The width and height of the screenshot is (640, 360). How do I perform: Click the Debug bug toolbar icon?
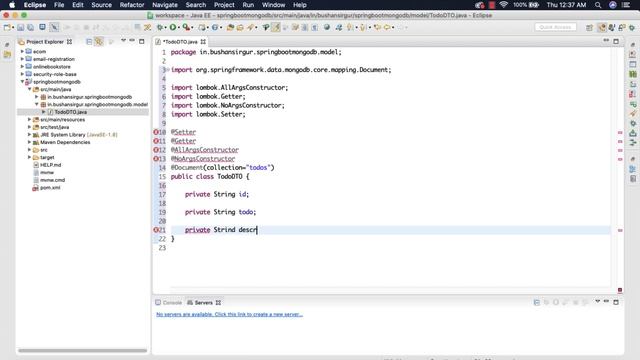160,27
